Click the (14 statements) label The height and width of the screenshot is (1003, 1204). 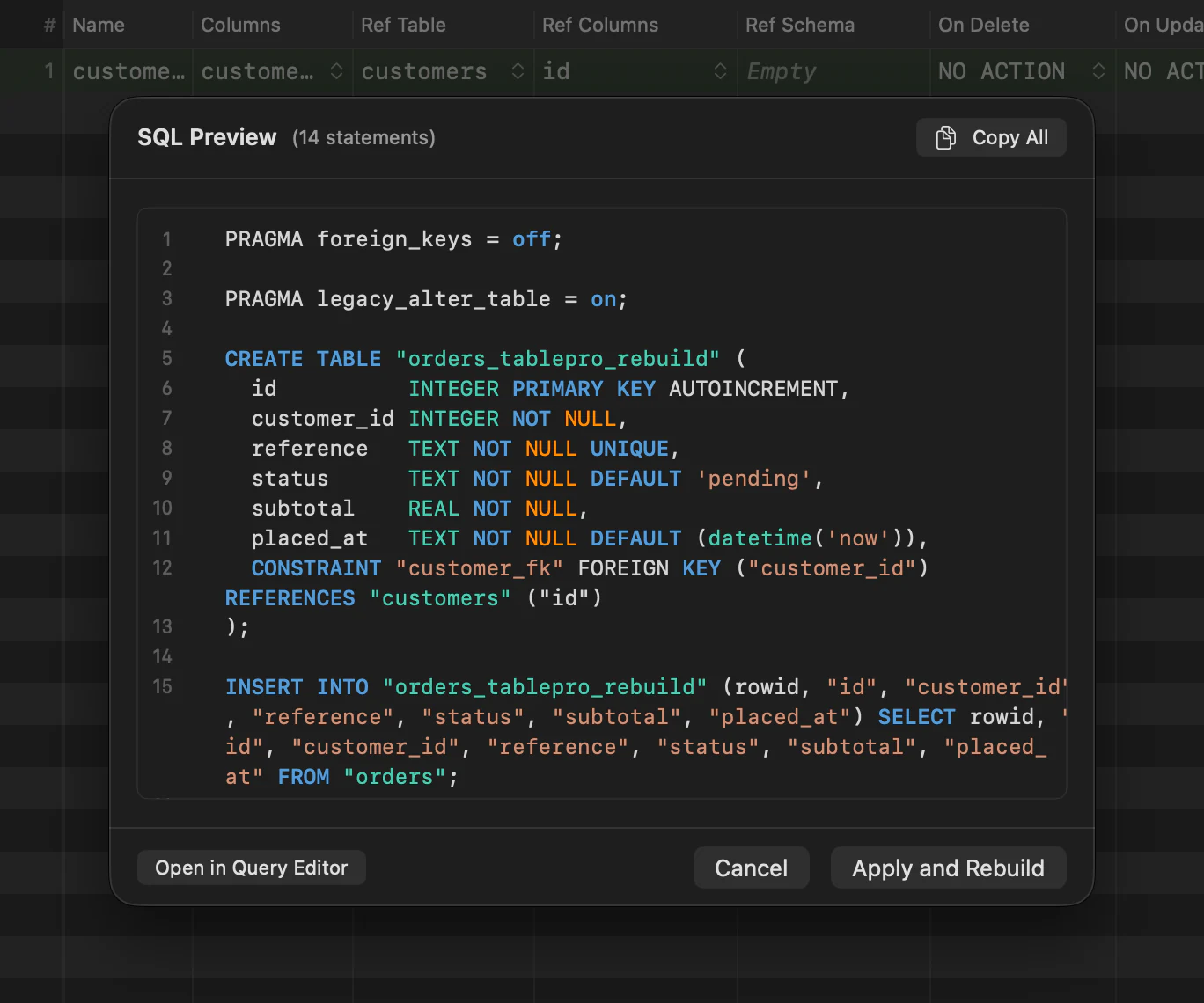point(363,137)
